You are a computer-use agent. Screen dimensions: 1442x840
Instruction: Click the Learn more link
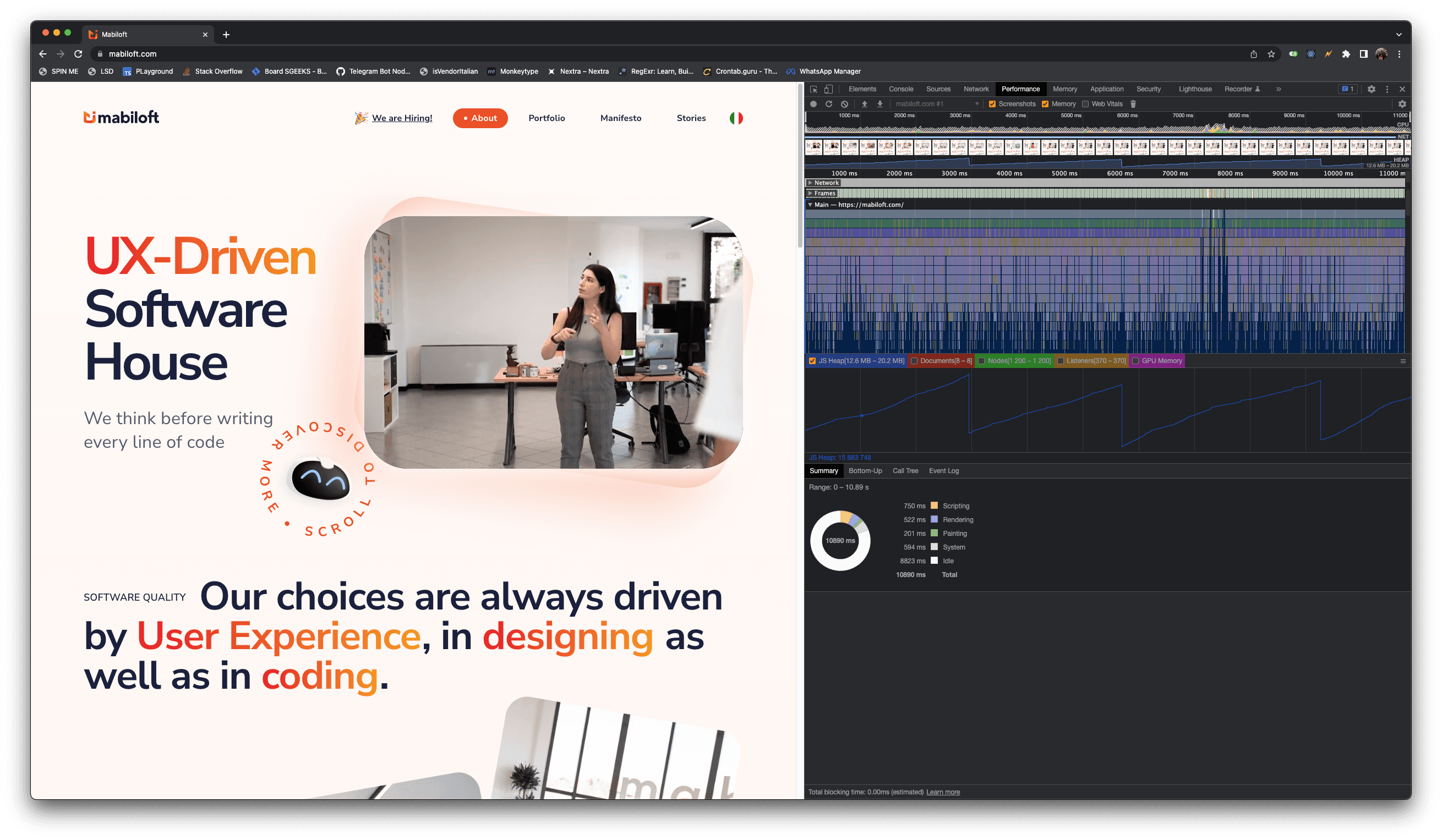pyautogui.click(x=942, y=792)
